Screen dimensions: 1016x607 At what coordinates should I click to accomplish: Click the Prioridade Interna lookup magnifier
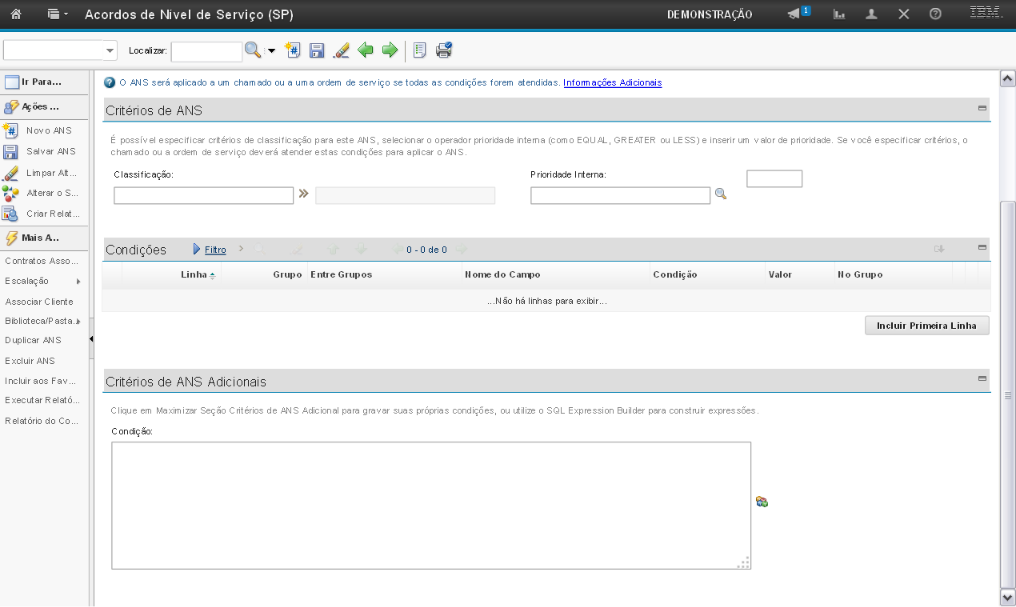[x=720, y=195]
